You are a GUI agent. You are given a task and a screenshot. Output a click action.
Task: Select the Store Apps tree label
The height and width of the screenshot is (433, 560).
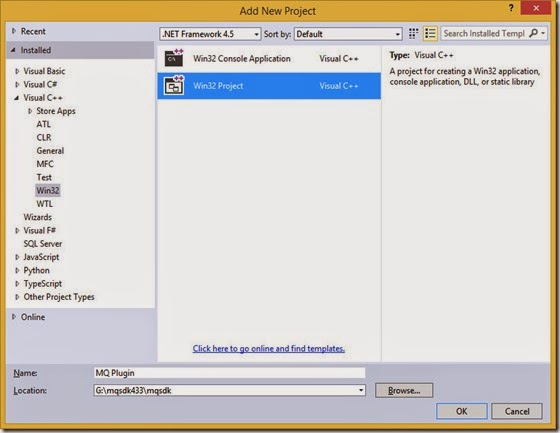click(56, 111)
